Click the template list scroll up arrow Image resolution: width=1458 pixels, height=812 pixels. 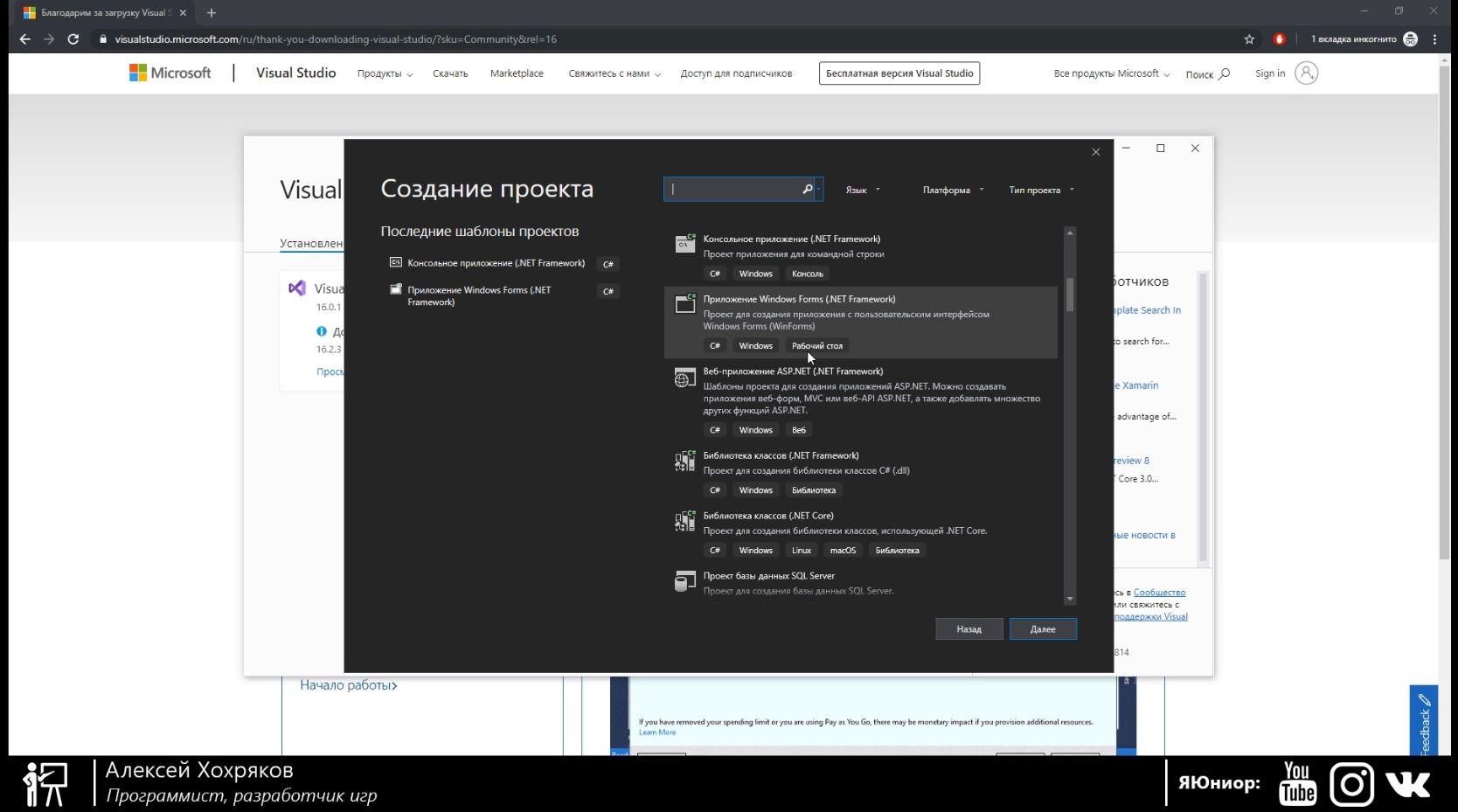coord(1070,233)
